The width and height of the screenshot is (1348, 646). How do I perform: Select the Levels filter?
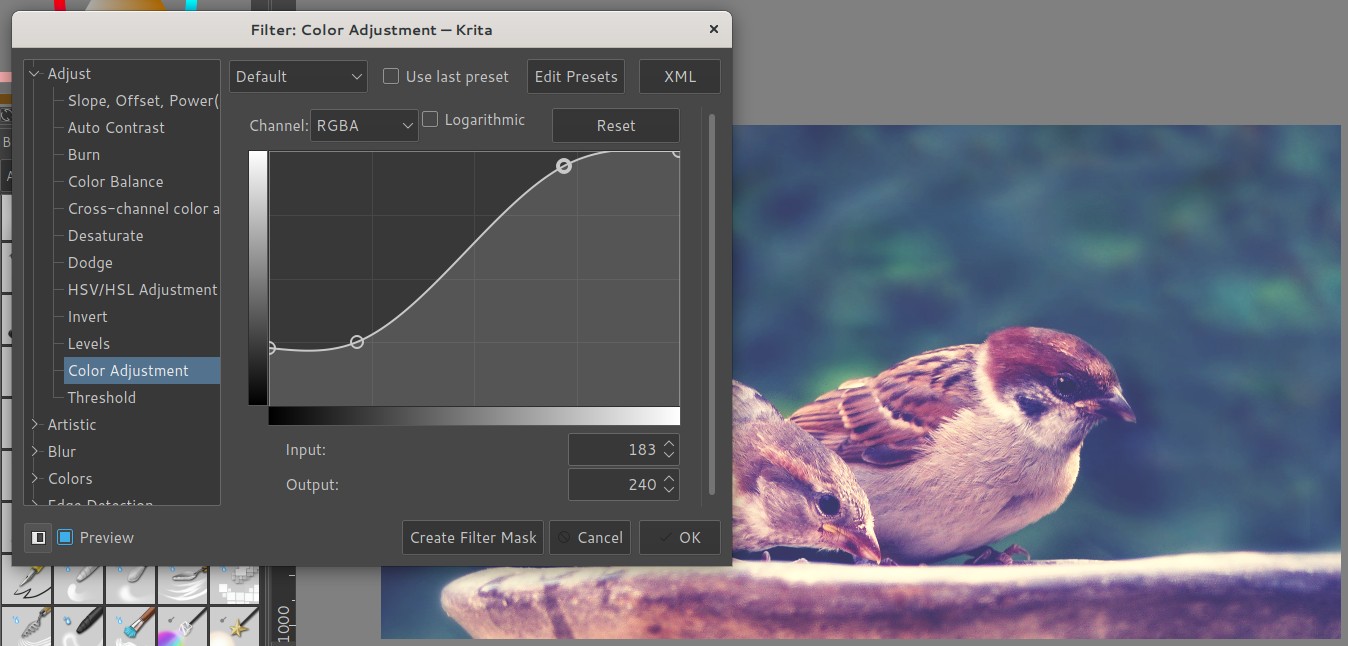(x=88, y=343)
